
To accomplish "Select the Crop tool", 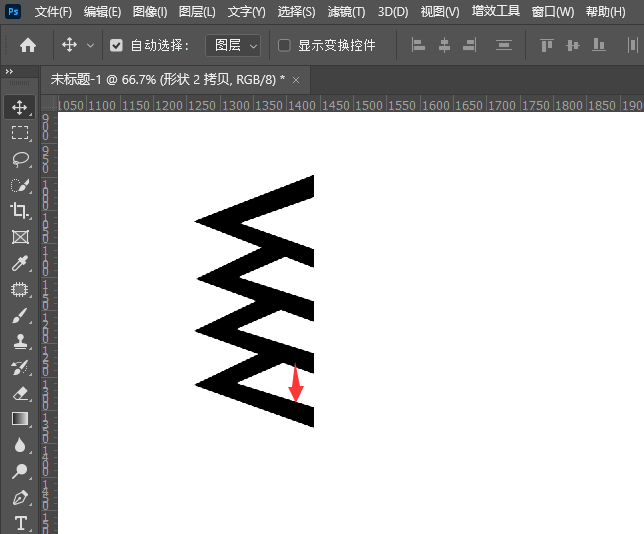I will (19, 211).
